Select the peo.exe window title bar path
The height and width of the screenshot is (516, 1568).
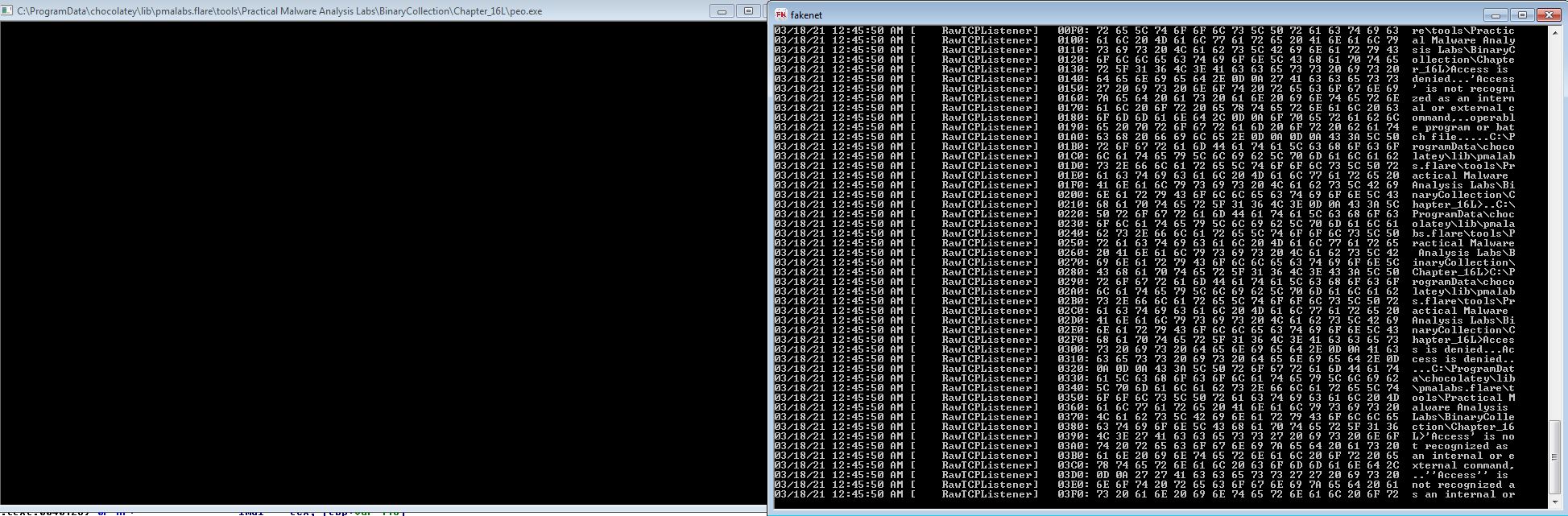[x=279, y=12]
